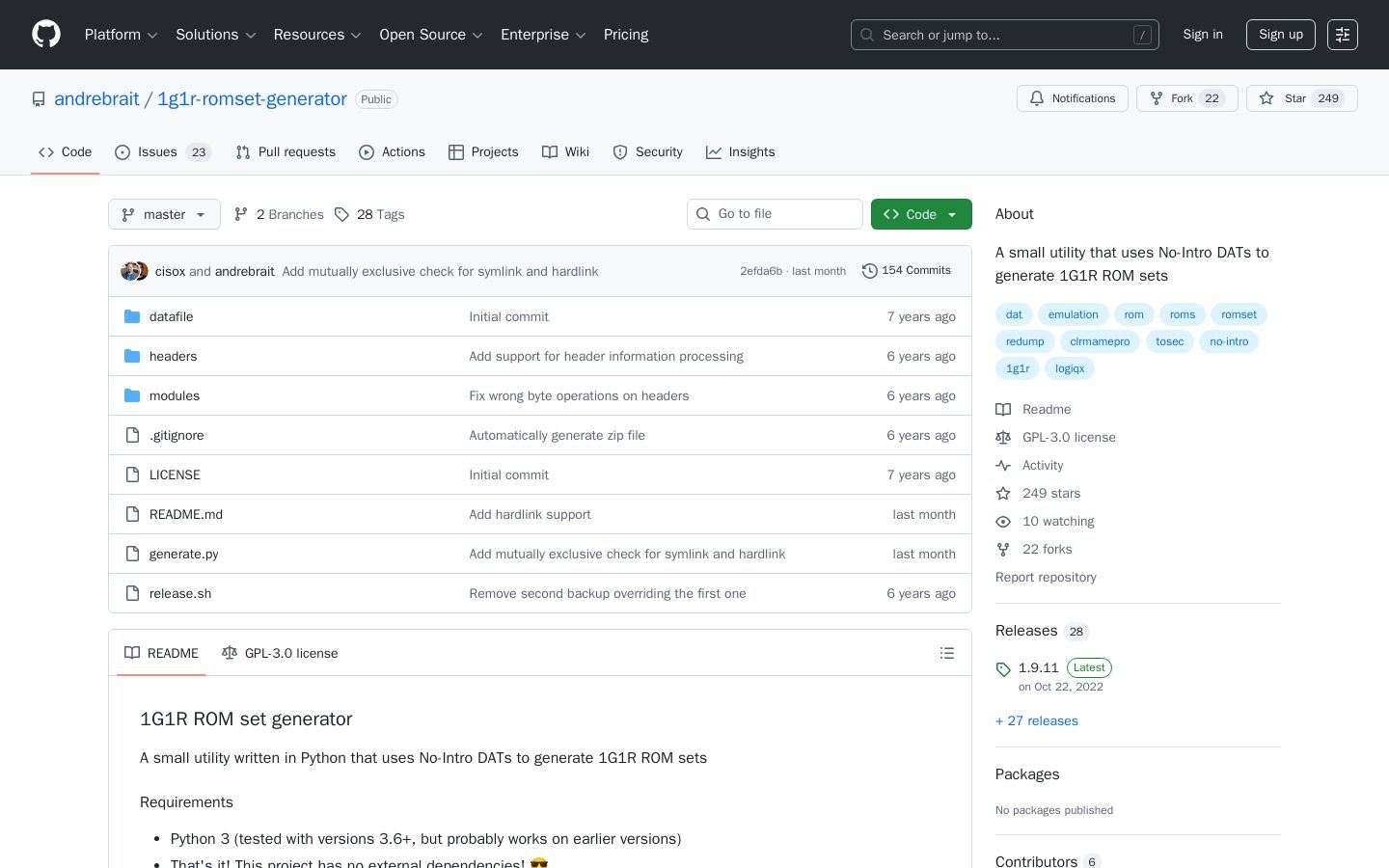Click the Readme book icon in About

(x=1003, y=409)
